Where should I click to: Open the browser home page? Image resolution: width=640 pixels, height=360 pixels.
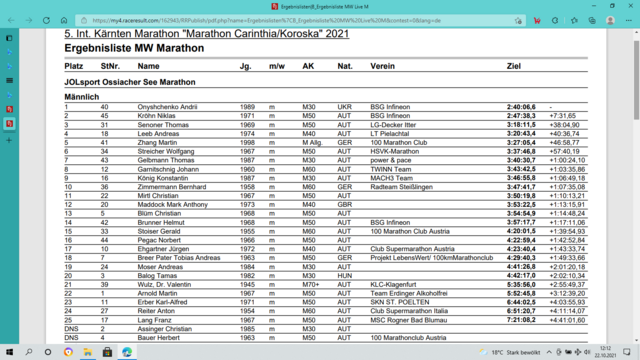point(64,20)
